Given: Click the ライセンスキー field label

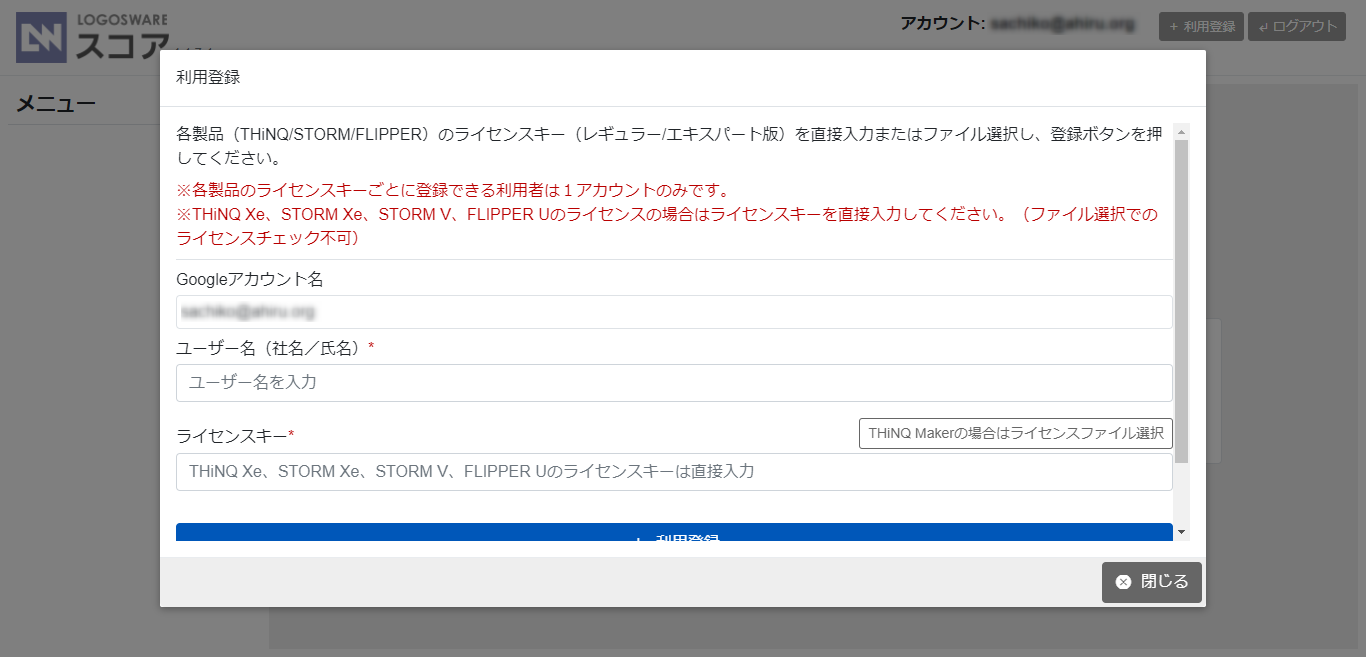Looking at the screenshot, I should click(x=232, y=435).
